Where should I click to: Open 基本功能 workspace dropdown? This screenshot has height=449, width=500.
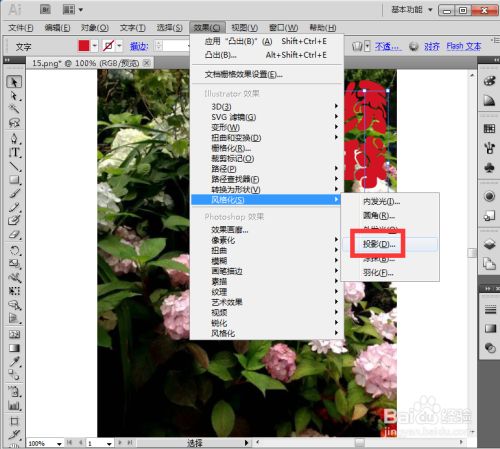(412, 10)
